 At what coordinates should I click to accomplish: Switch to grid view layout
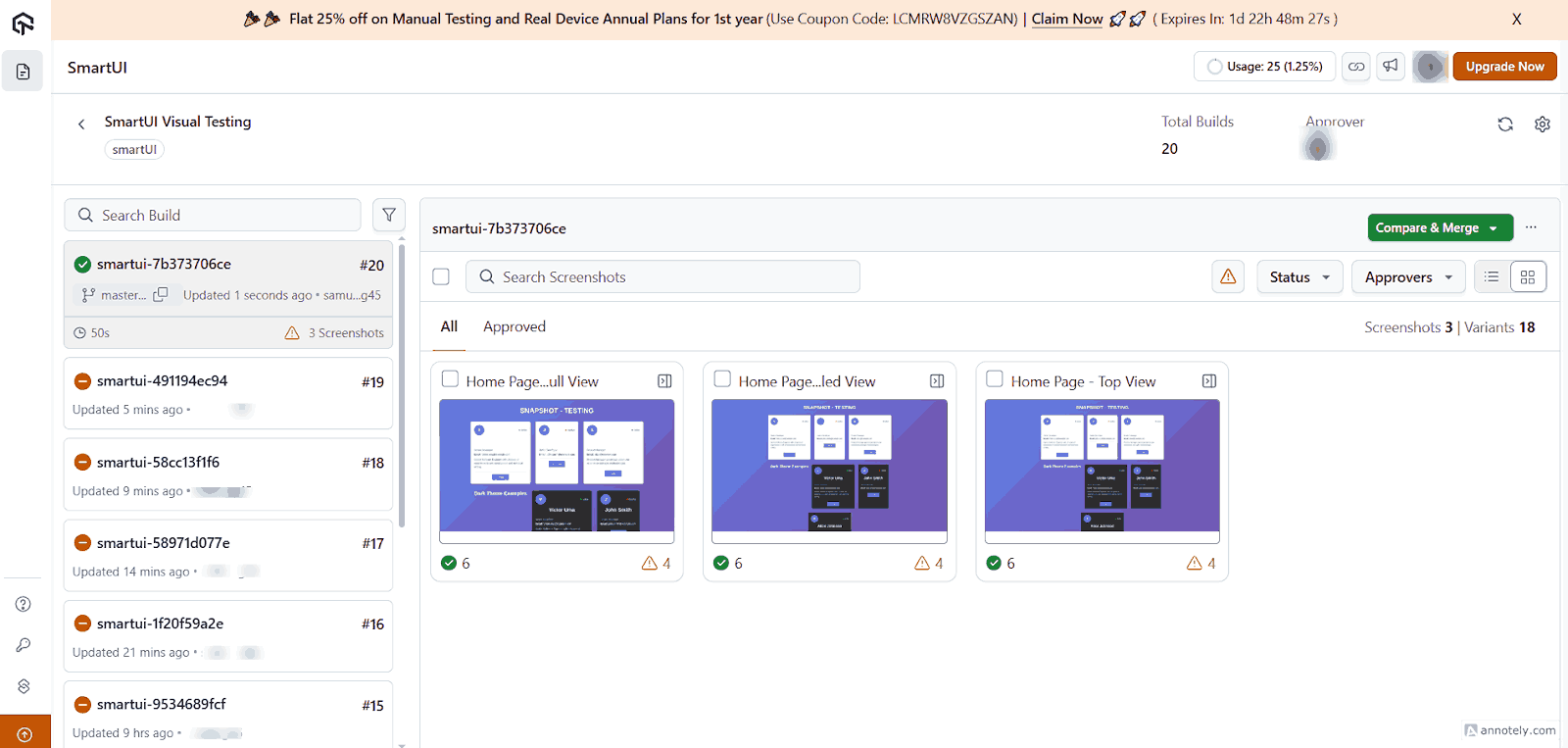click(x=1528, y=277)
